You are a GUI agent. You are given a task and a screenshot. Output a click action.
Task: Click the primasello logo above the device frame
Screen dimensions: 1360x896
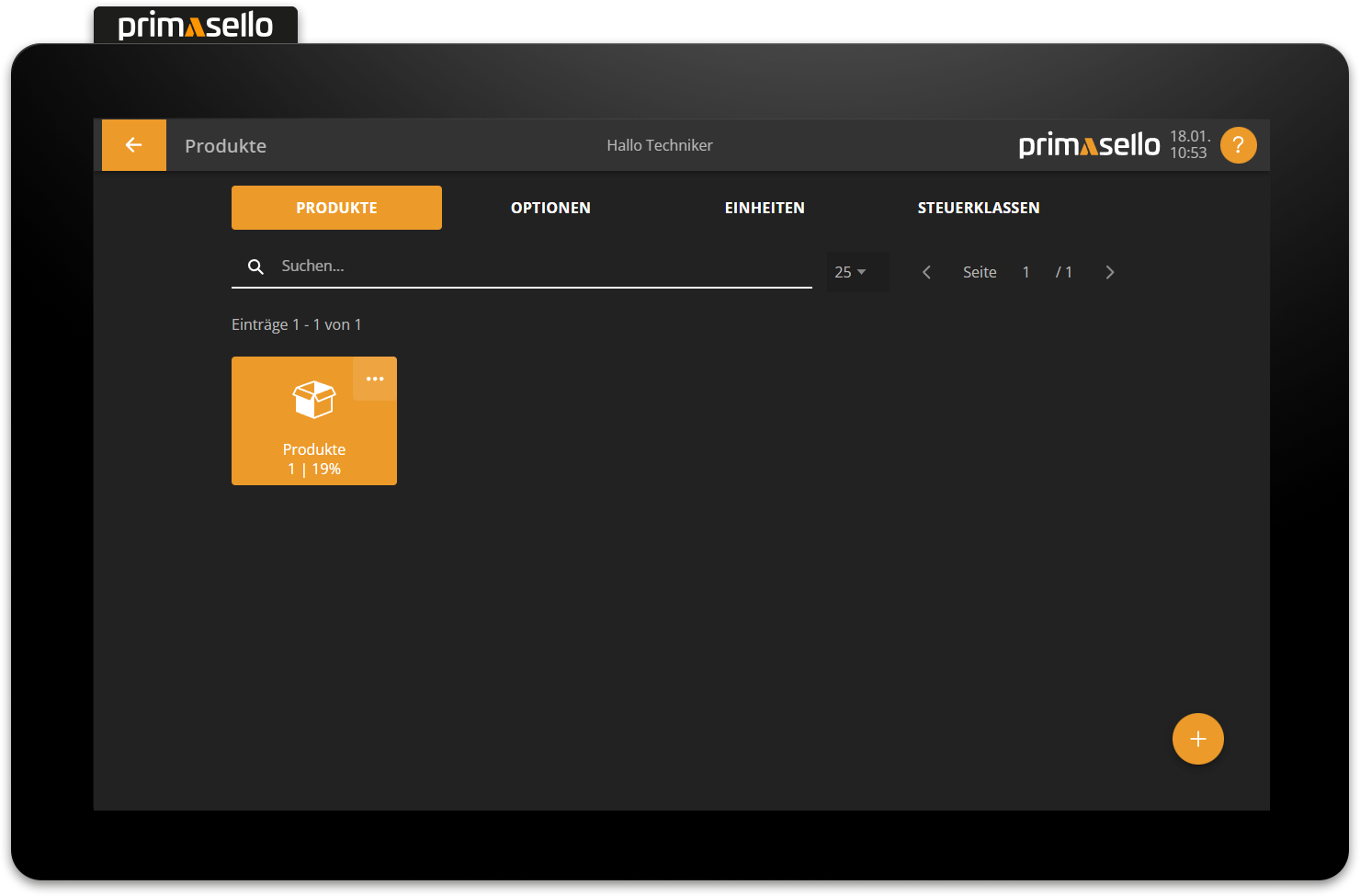tap(196, 25)
